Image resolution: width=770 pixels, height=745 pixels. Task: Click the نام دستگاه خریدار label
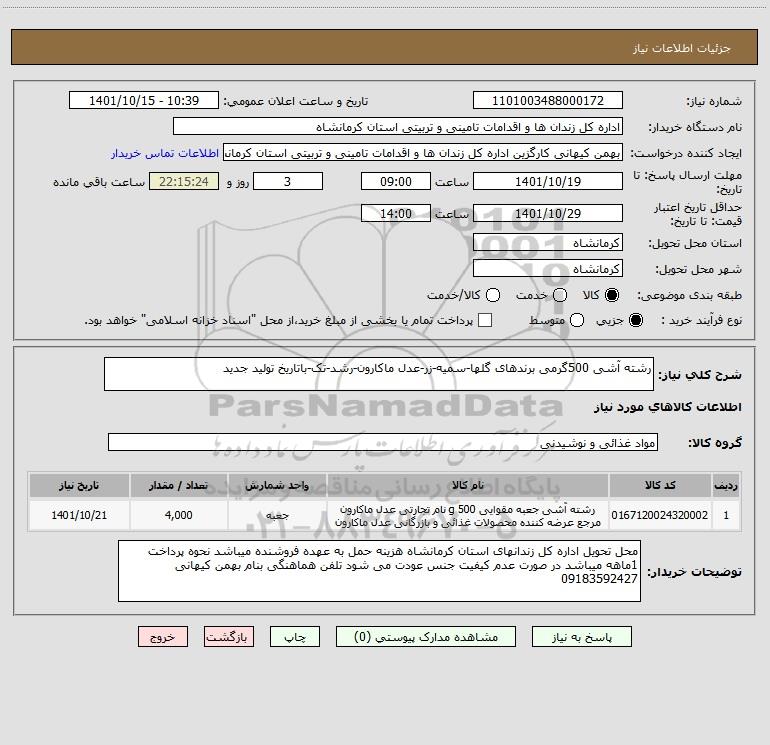pos(695,128)
